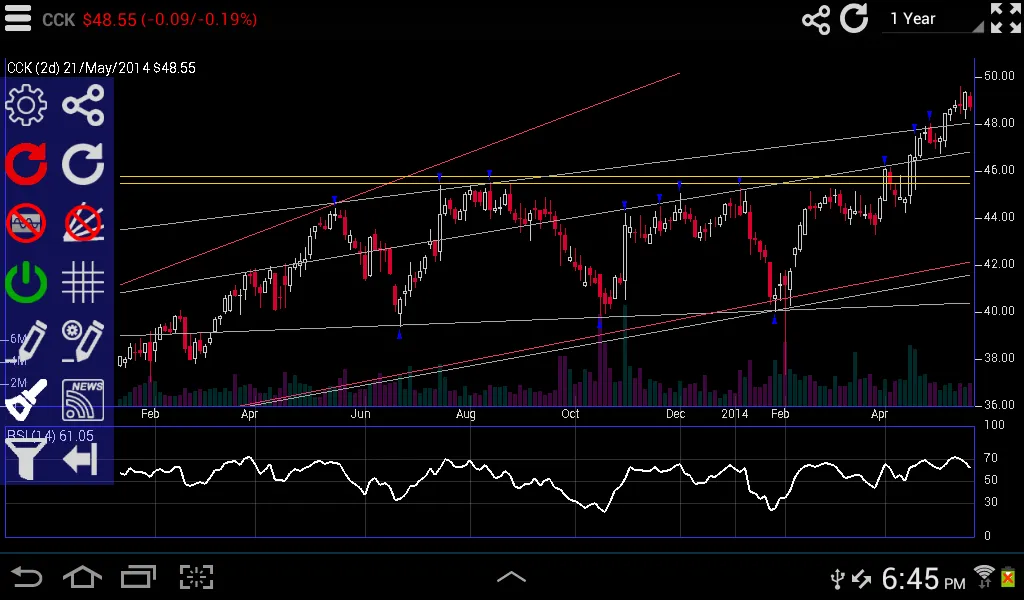Viewport: 1024px width, 600px height.
Task: Click the Dec date axis label
Action: (x=675, y=413)
